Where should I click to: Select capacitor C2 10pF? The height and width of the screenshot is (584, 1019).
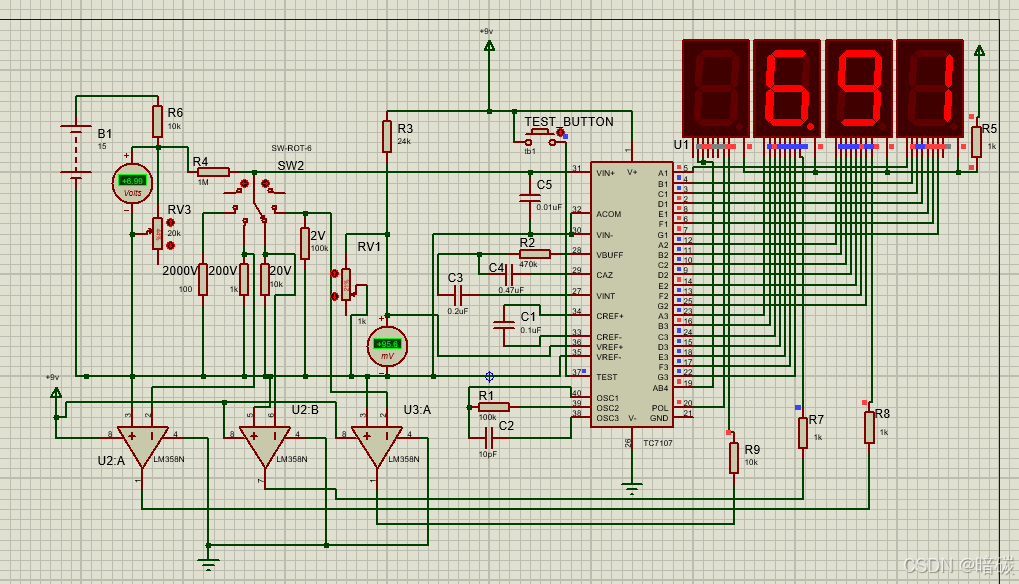point(489,438)
